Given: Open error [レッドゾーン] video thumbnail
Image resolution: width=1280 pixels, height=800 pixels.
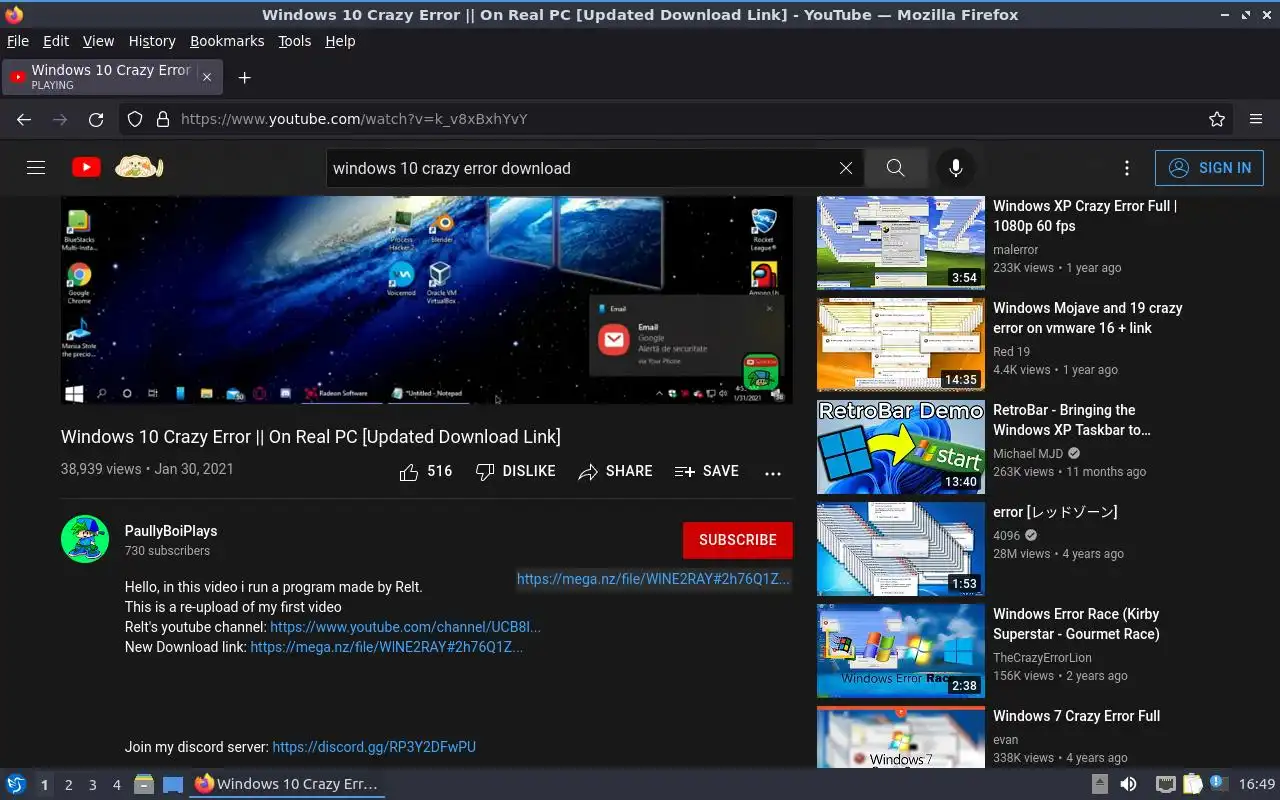Looking at the screenshot, I should [901, 549].
